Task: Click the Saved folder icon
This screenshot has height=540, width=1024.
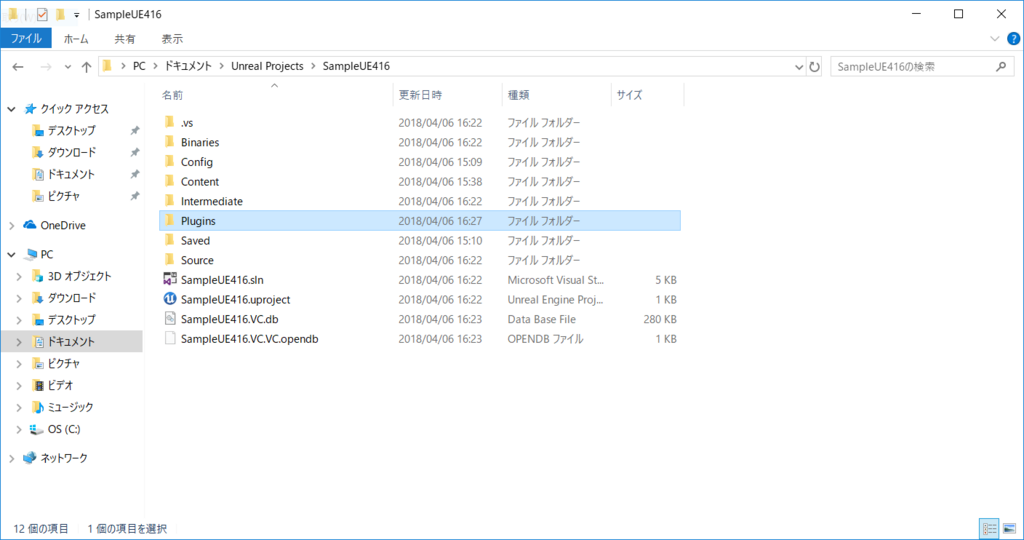Action: (170, 240)
